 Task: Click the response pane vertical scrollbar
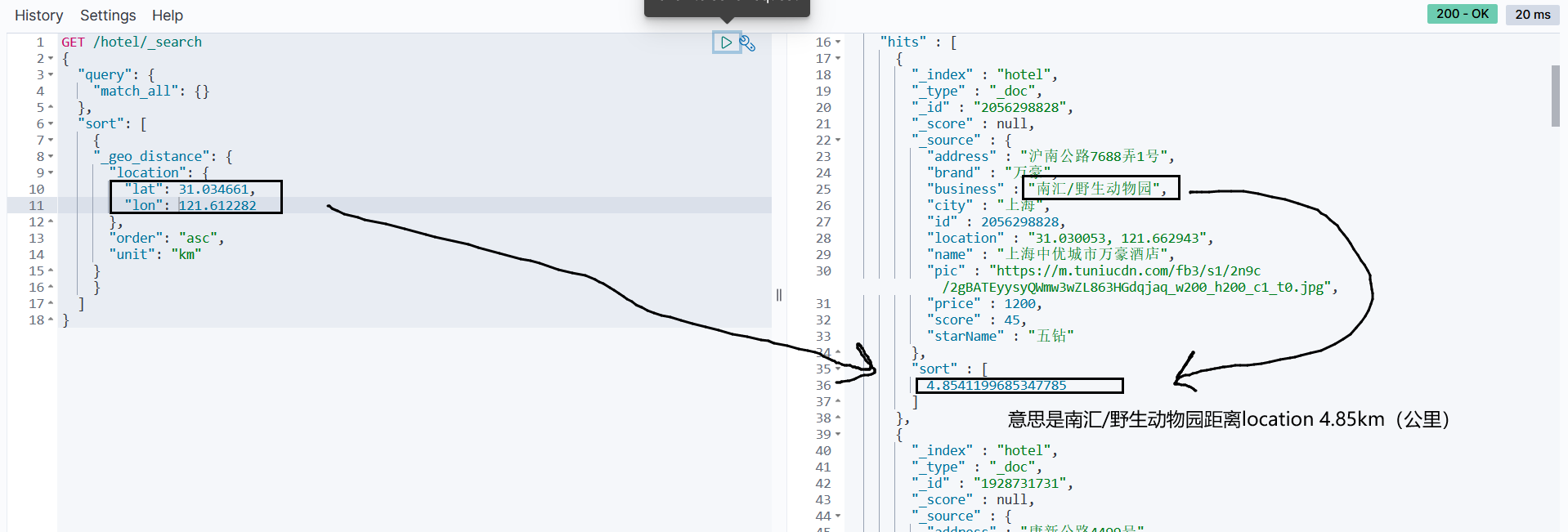pos(1555,96)
